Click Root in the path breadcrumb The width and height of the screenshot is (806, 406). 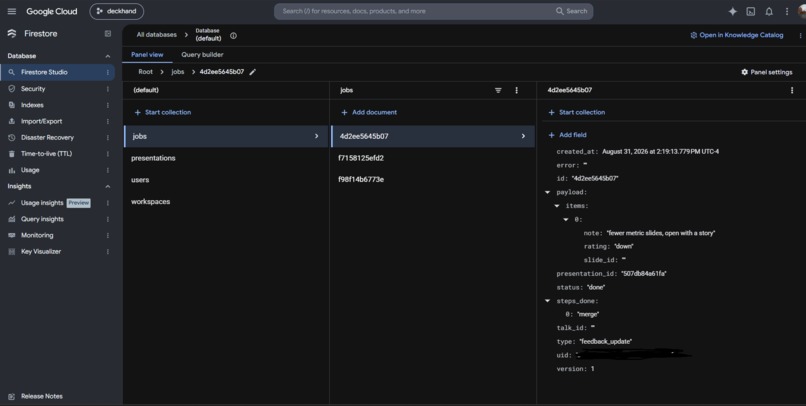pyautogui.click(x=145, y=72)
